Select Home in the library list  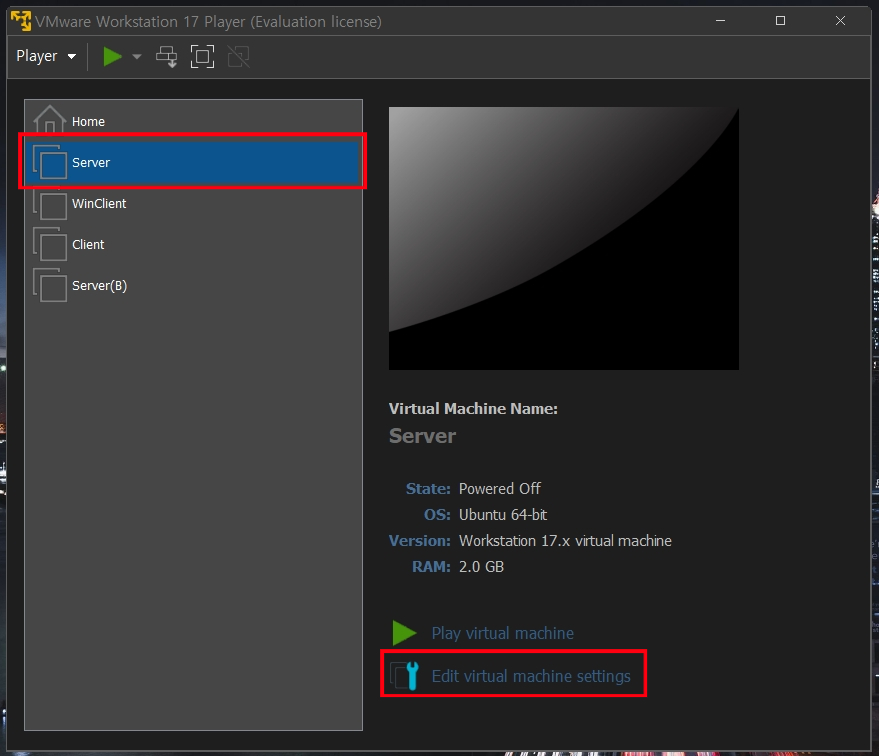[x=193, y=121]
